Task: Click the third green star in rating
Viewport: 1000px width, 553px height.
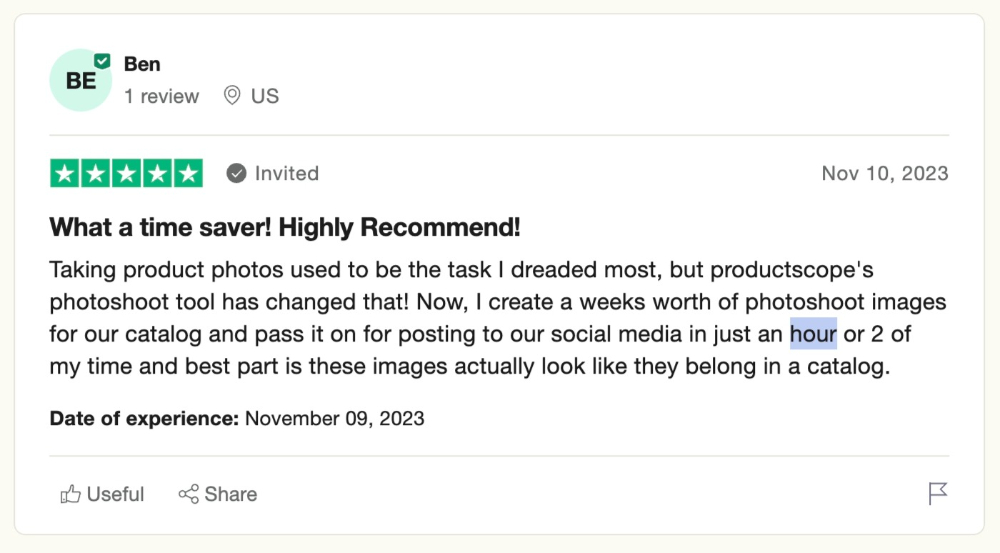Action: coord(126,173)
